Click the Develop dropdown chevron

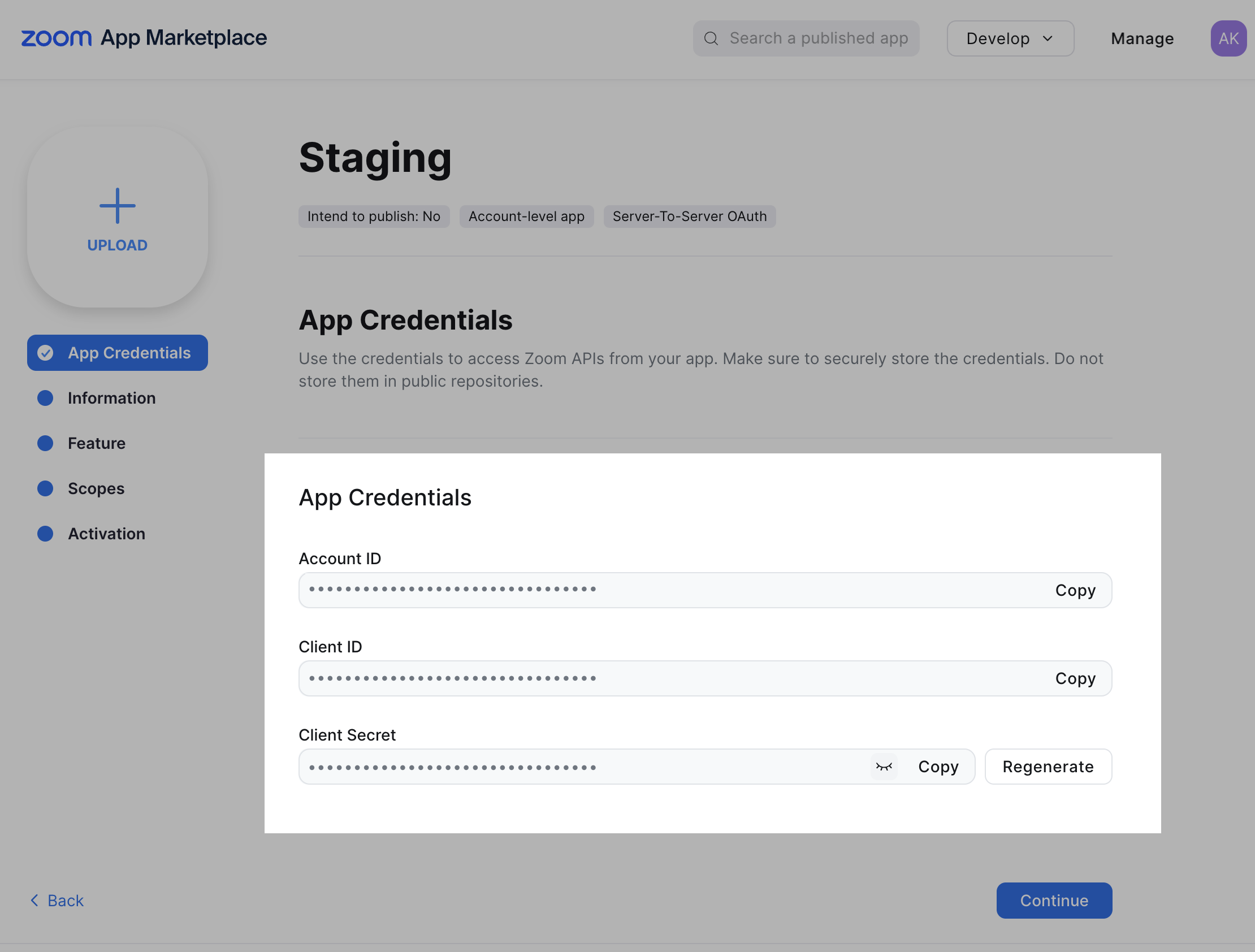point(1048,38)
